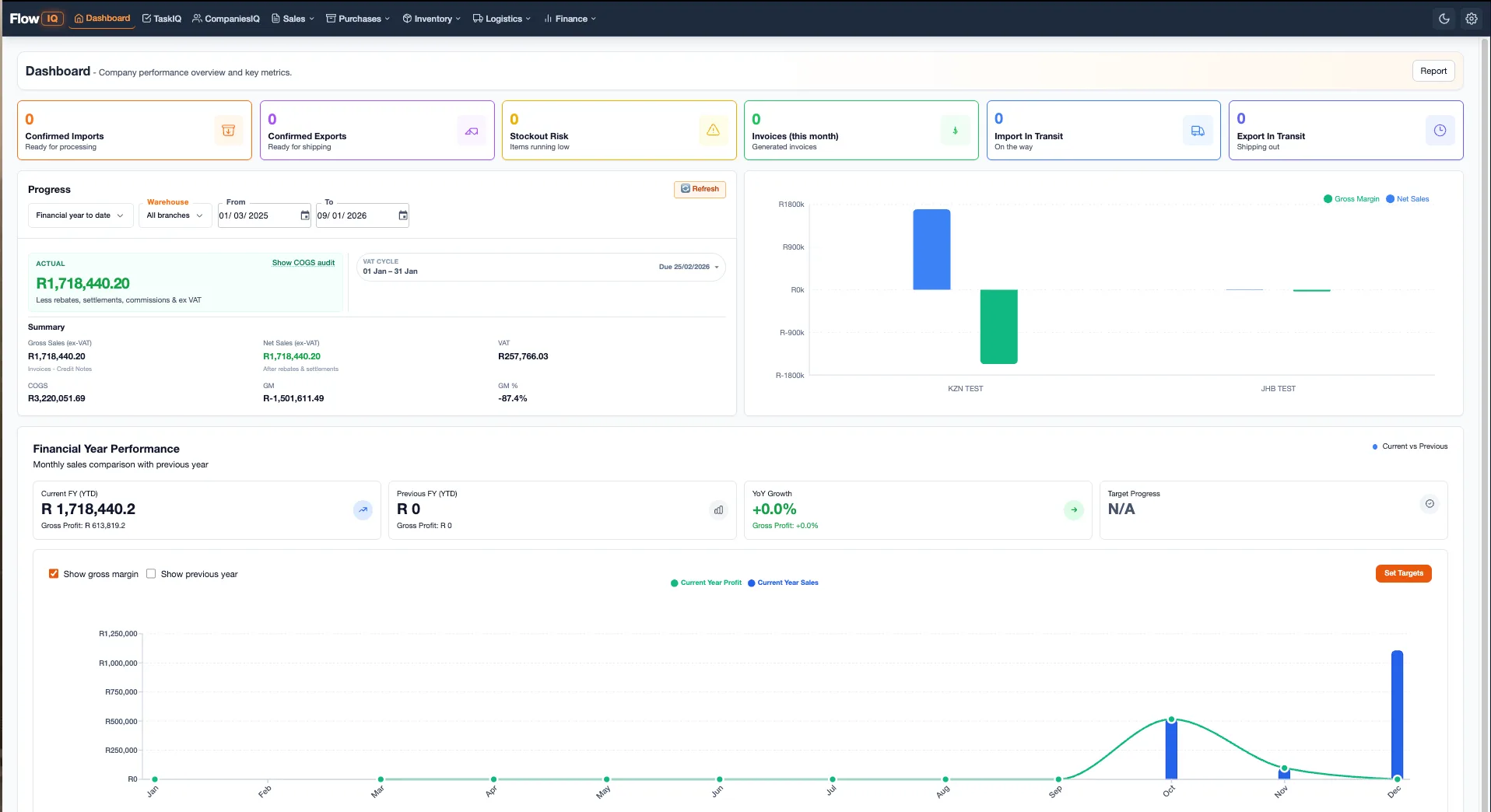Click the Import In Transit truck icon
The height and width of the screenshot is (812, 1491).
coord(1197,131)
